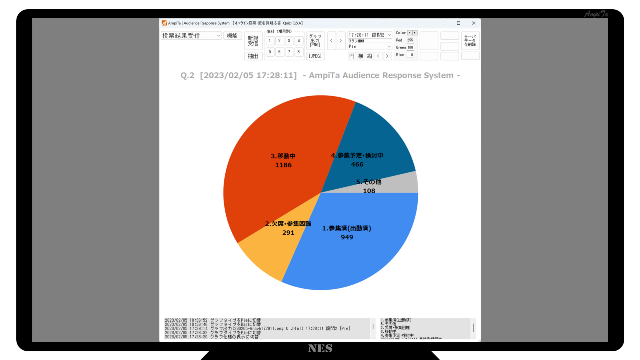640x360 pixels.
Task: Open the mode dropdown at top left
Action: (191, 36)
